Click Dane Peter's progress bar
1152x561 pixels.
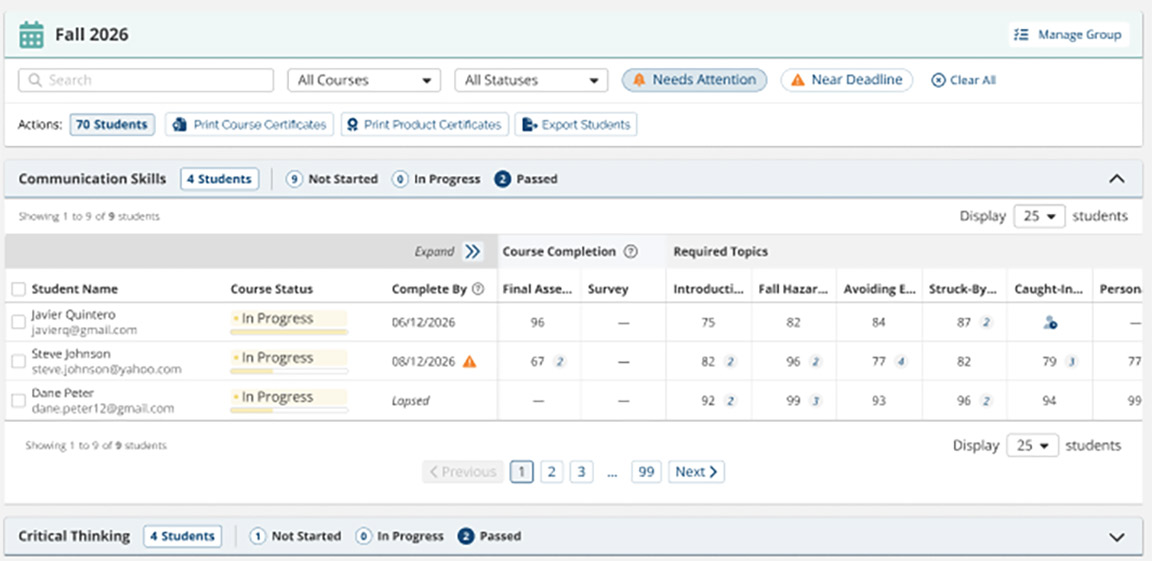tap(289, 410)
